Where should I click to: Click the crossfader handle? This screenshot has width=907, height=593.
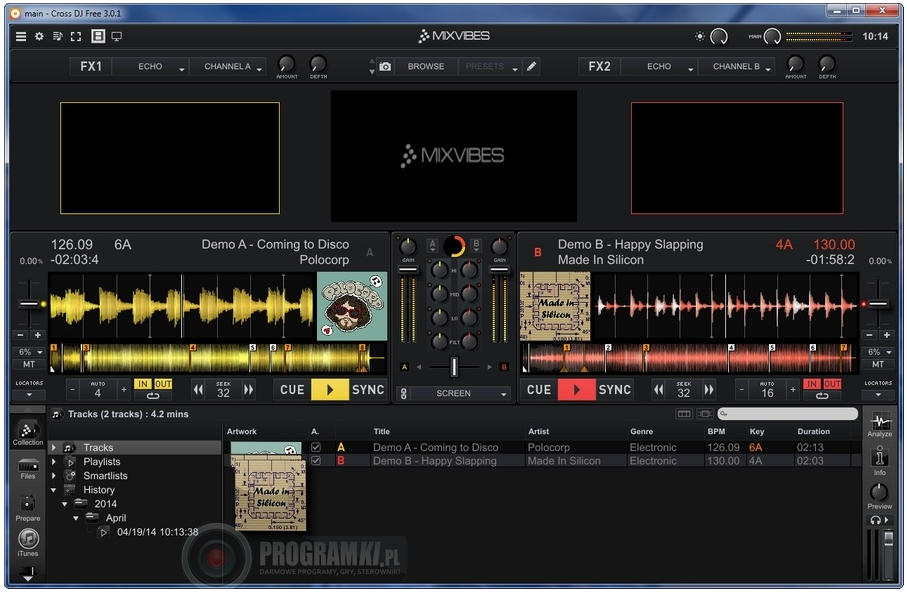point(454,367)
